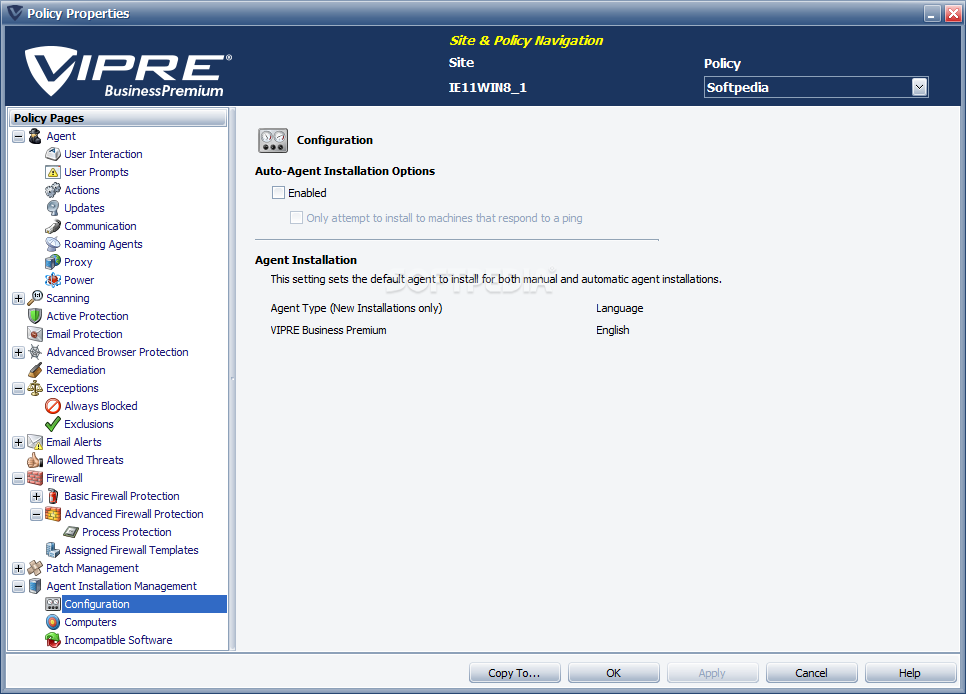Click the Agent Installation Management icon

(35, 586)
